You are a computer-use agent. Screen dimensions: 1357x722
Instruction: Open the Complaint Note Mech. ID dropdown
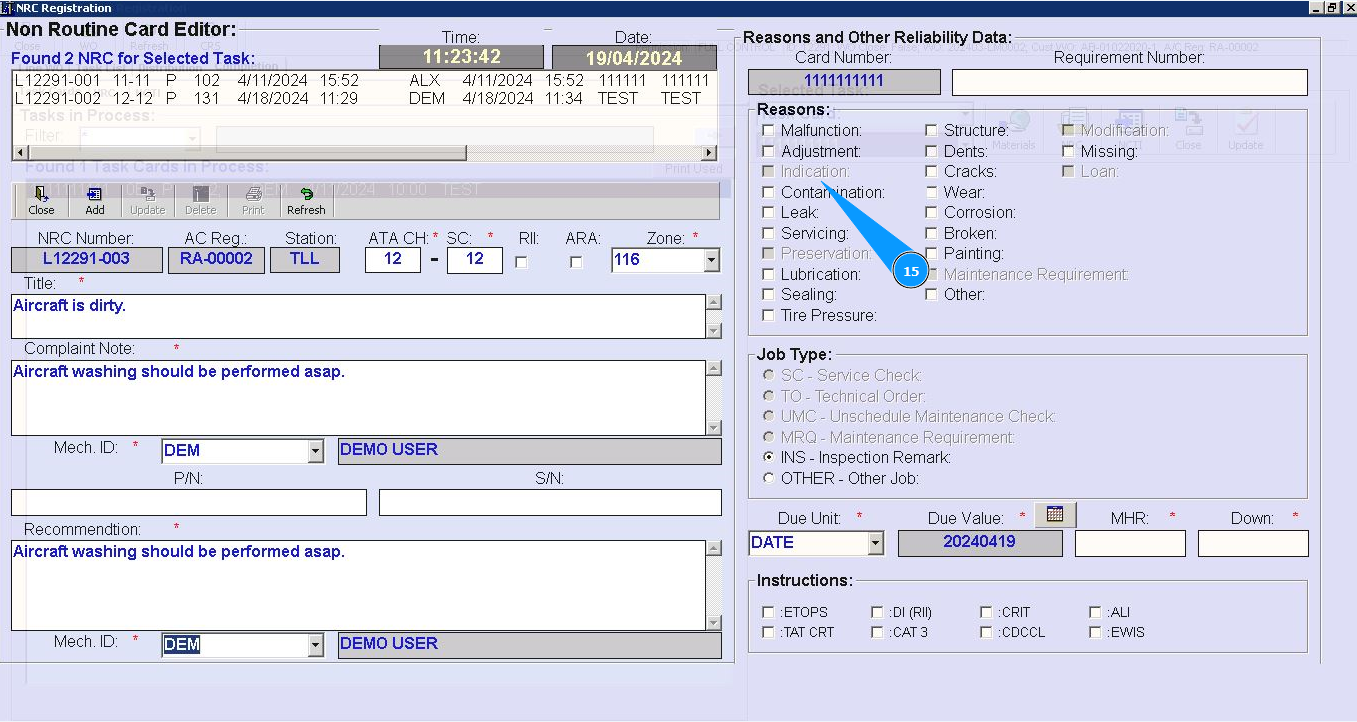point(315,451)
